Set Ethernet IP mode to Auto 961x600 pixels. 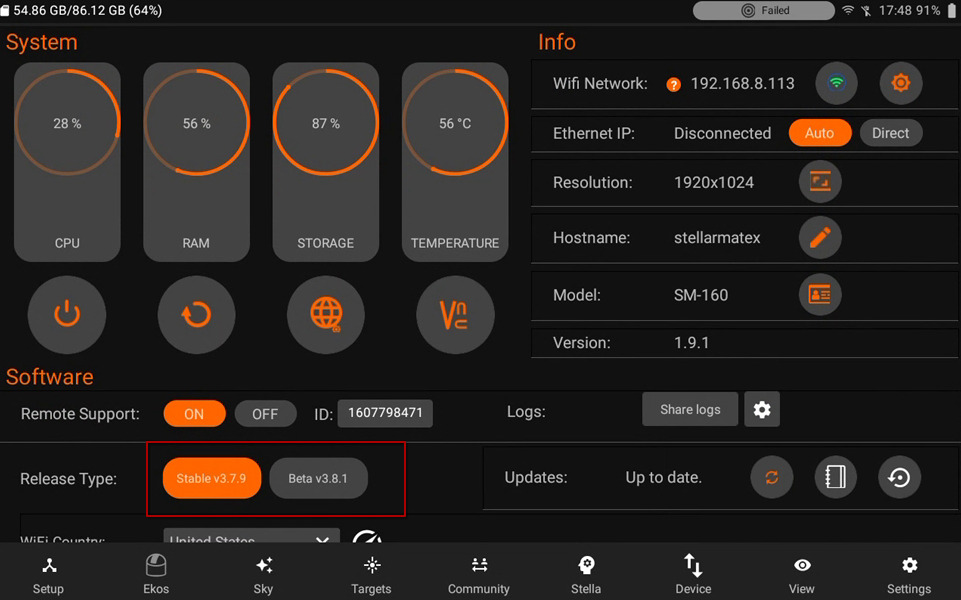819,133
